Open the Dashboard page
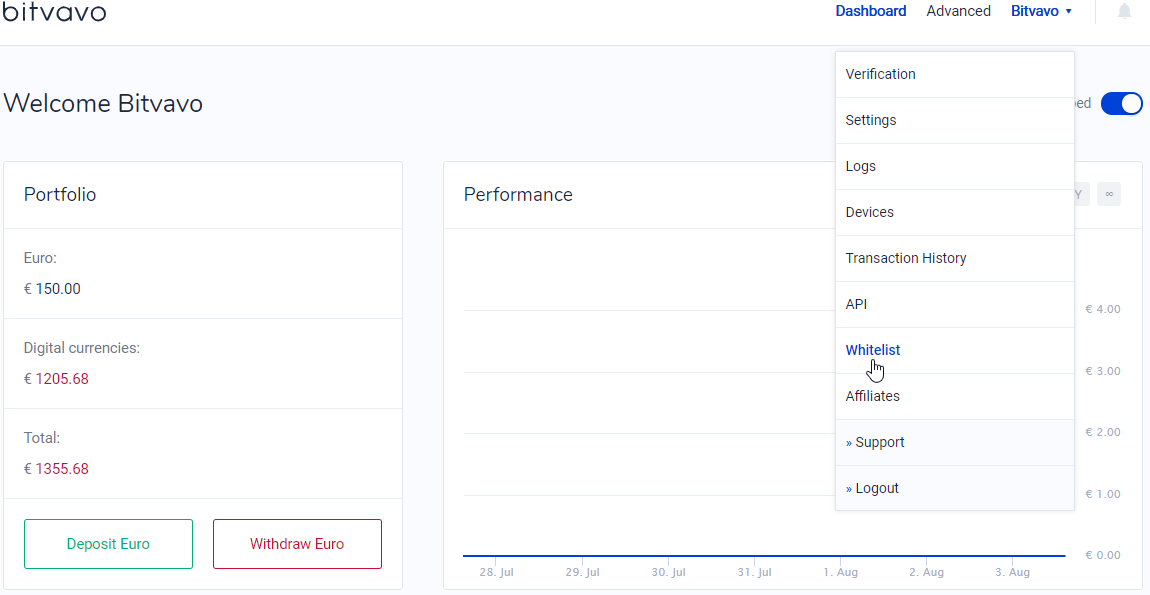Screen dimensions: 1150x595 point(870,12)
